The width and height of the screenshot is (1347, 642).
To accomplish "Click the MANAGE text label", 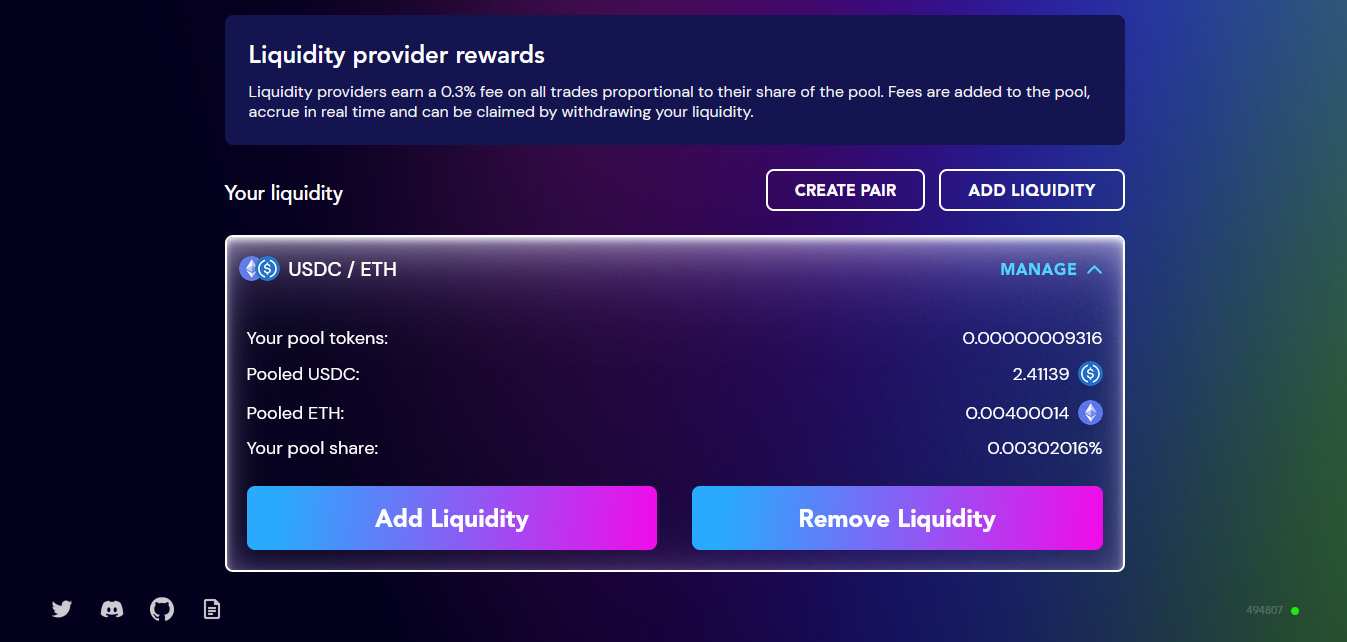I will coord(1038,269).
